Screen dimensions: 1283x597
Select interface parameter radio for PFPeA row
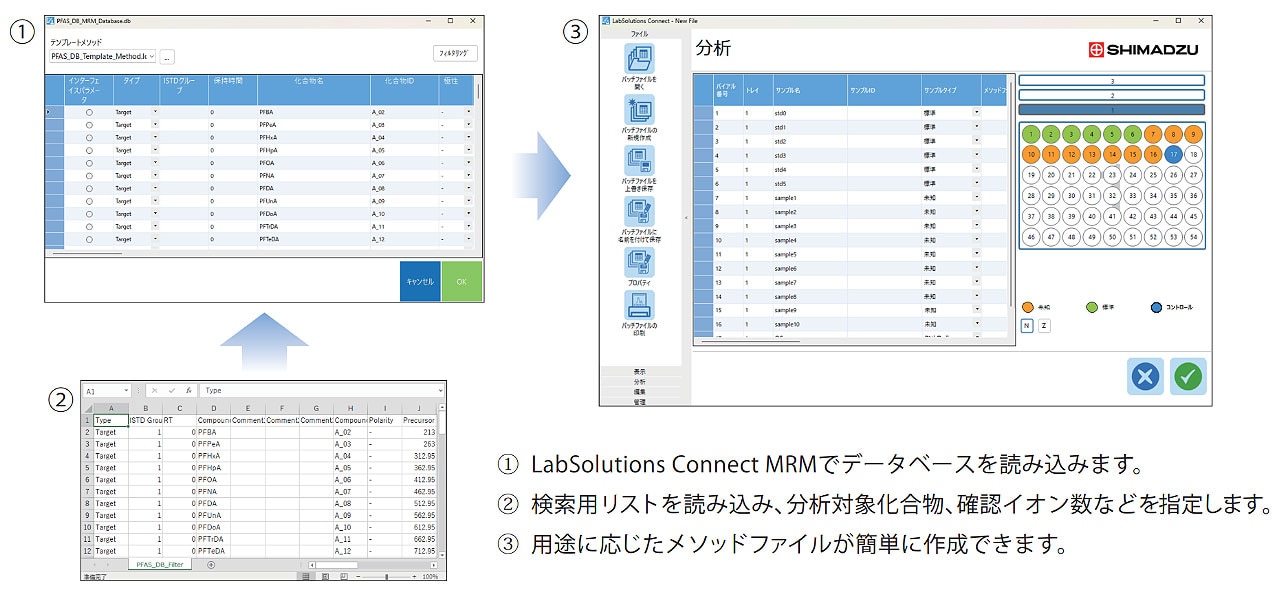tap(89, 125)
